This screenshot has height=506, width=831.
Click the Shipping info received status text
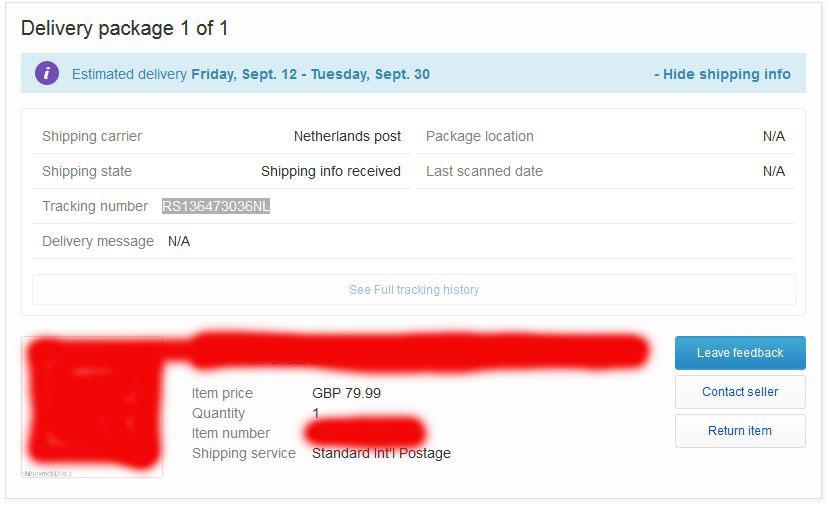coord(331,171)
